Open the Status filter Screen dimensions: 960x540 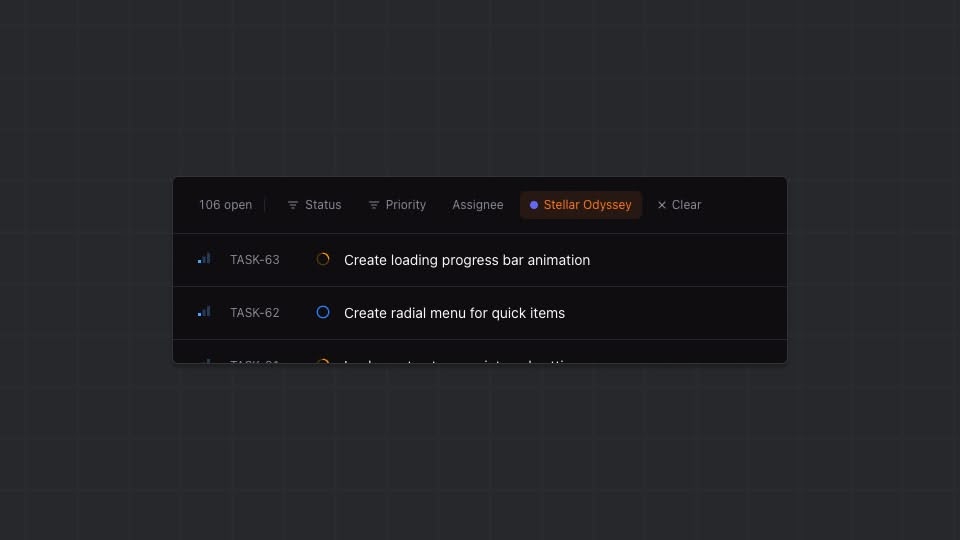315,205
